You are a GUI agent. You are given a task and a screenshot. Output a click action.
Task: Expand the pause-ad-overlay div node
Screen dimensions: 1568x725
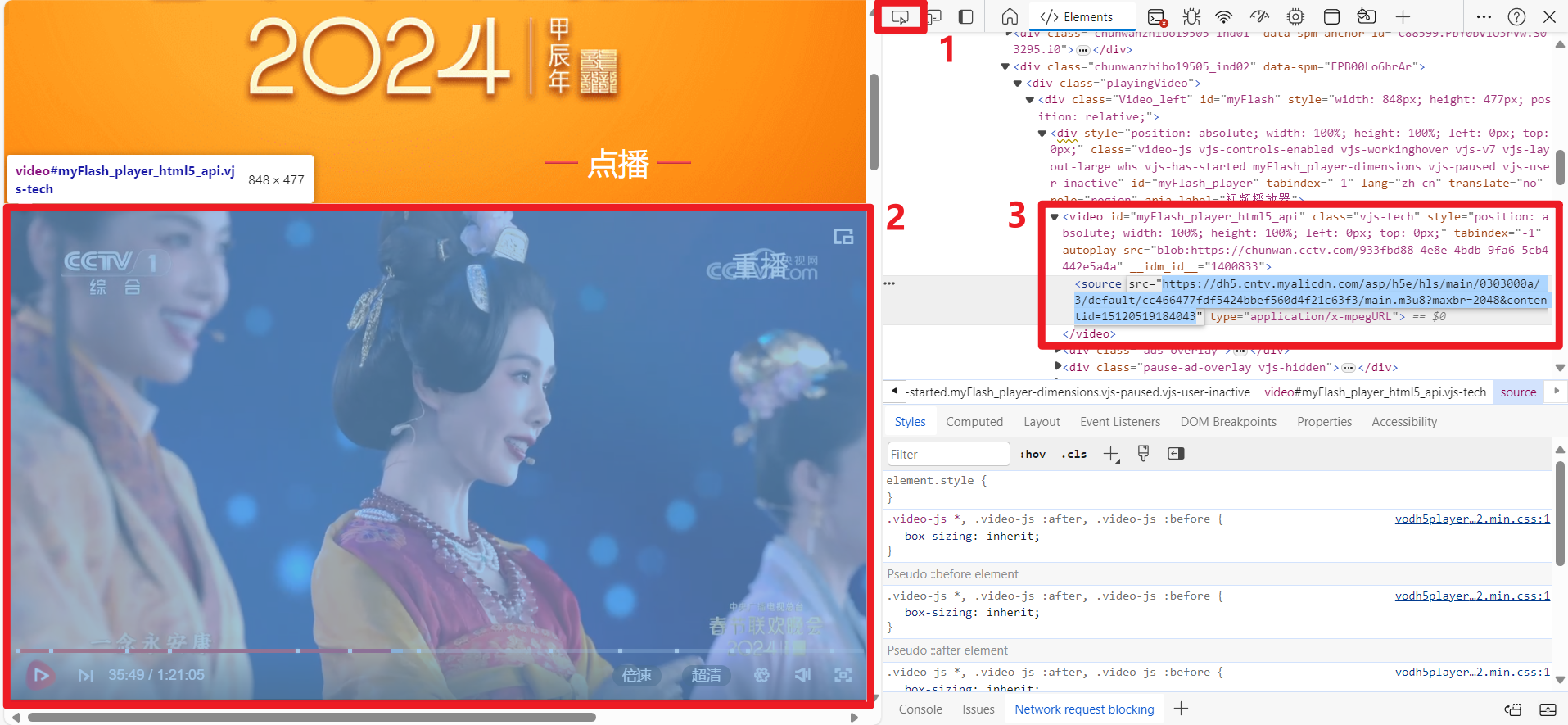coord(1059,367)
